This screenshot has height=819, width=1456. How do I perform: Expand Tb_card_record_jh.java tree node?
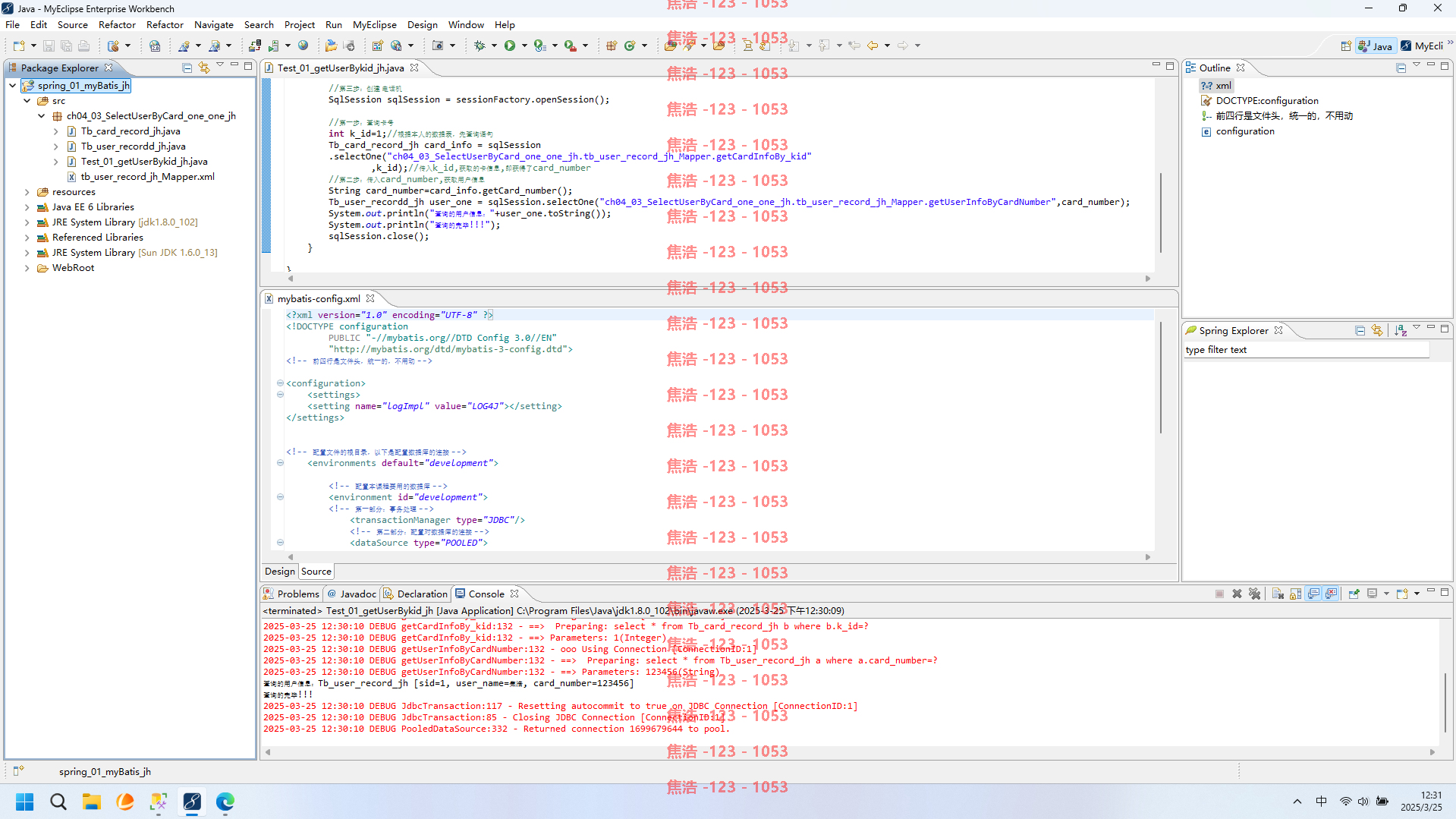(x=56, y=131)
